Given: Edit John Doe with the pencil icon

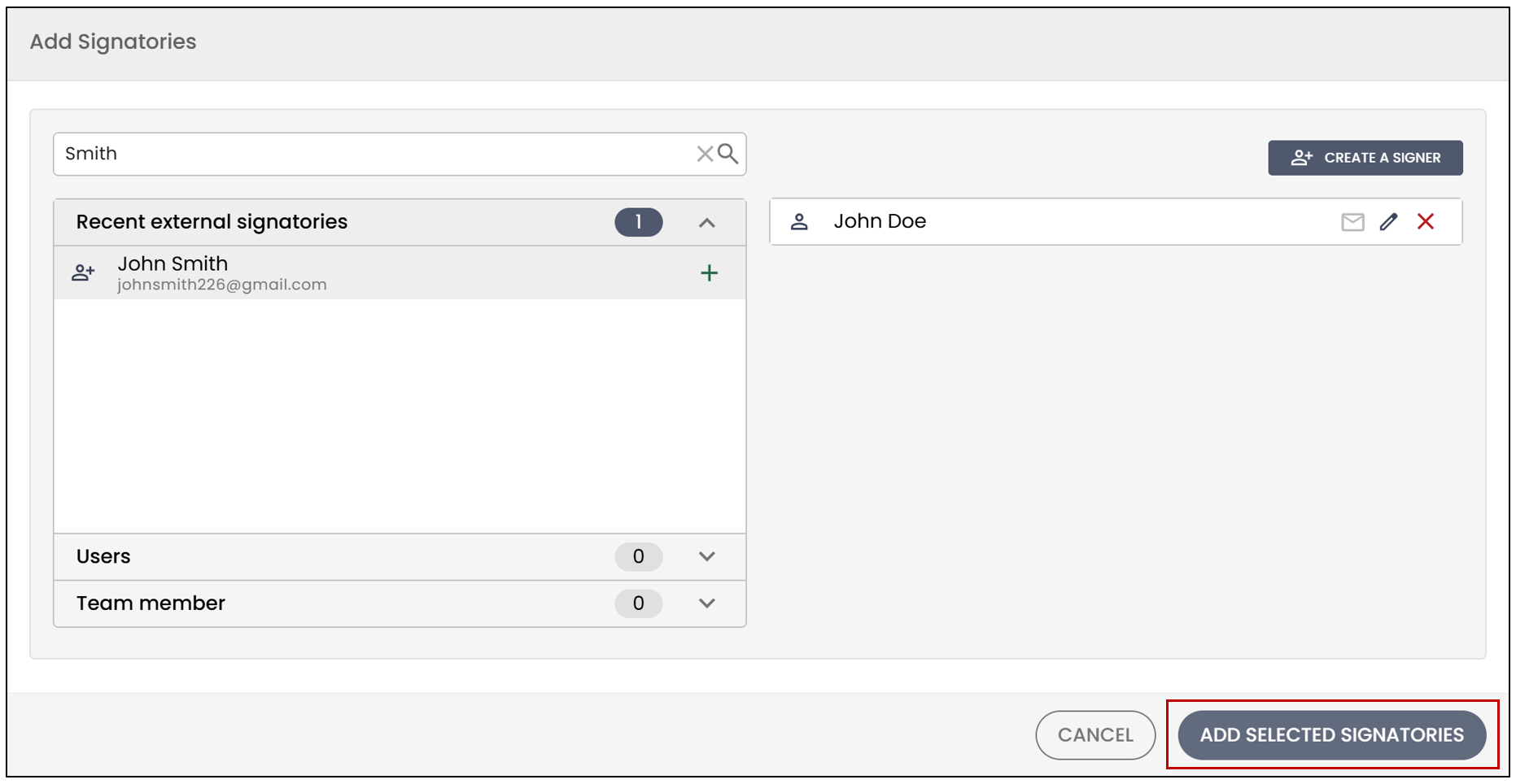Looking at the screenshot, I should click(1389, 222).
